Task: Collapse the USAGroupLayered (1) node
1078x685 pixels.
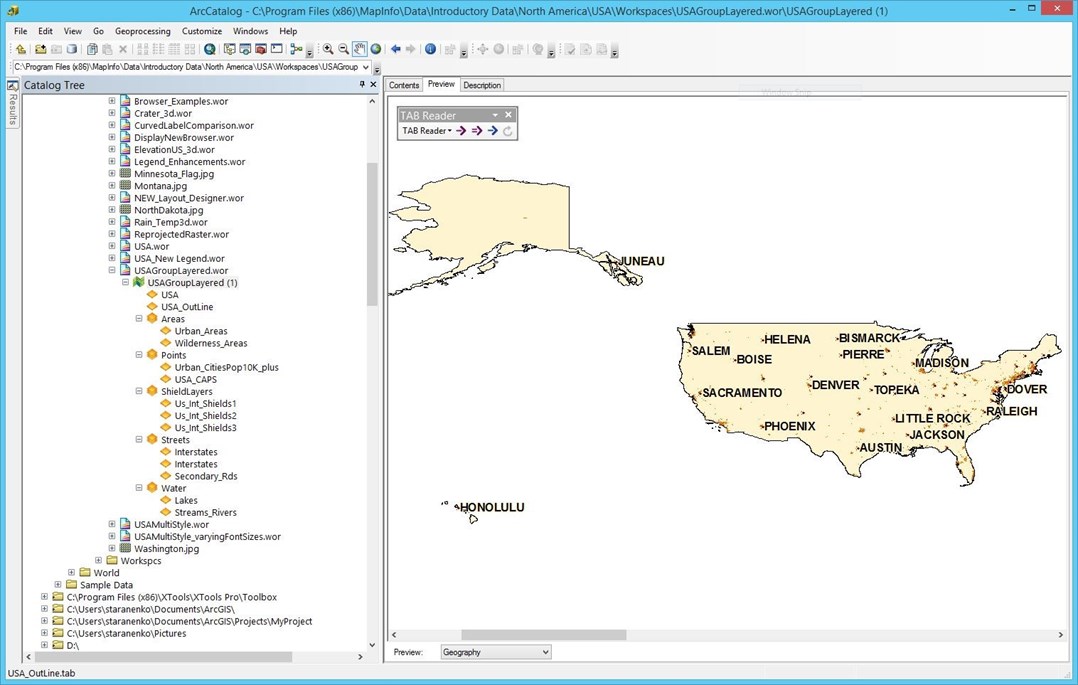Action: [x=125, y=283]
